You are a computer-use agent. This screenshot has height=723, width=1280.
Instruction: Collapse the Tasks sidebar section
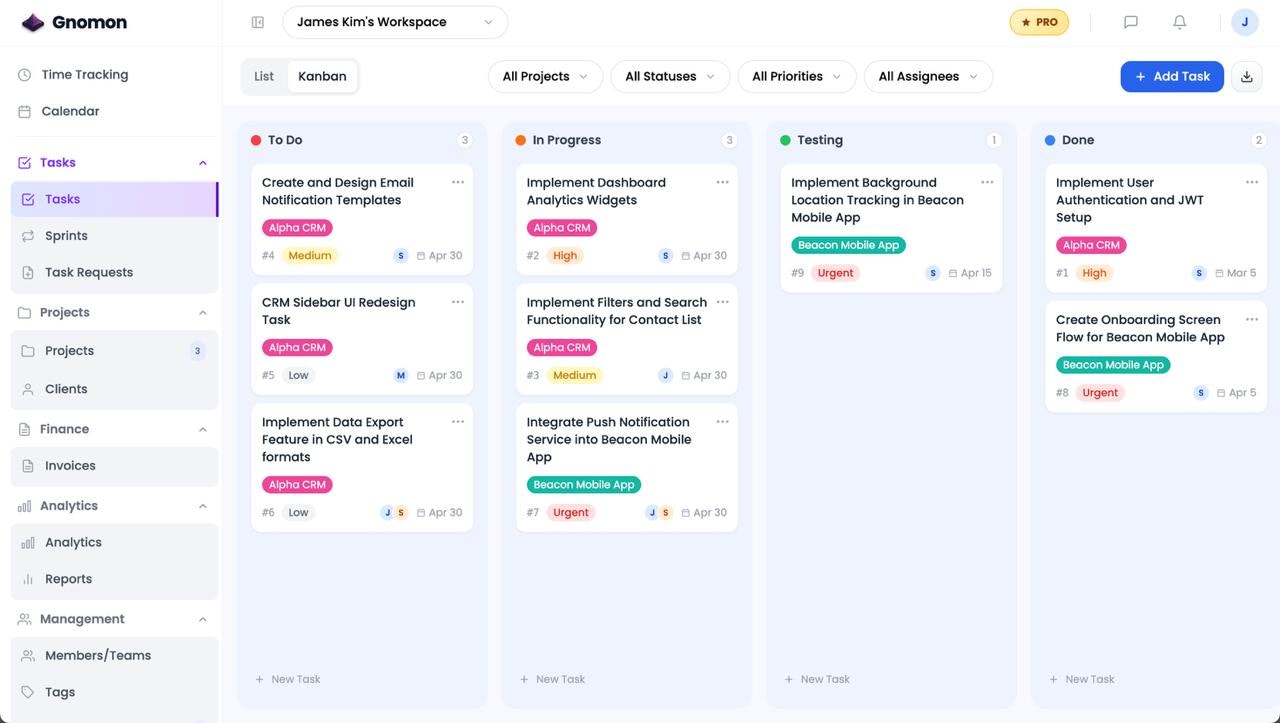203,163
